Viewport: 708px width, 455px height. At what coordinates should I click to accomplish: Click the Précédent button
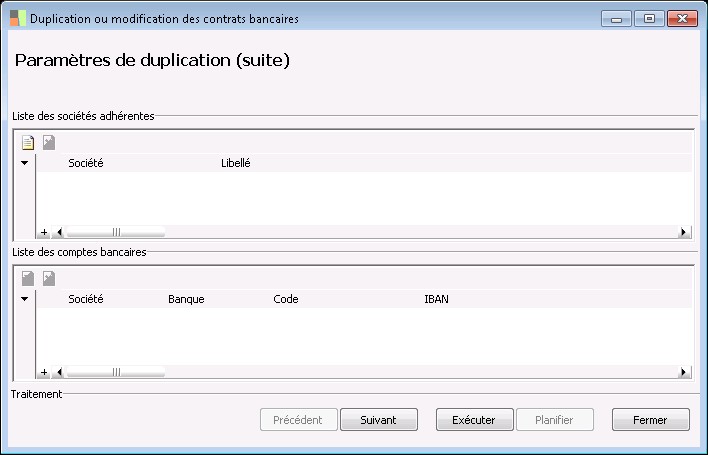[x=299, y=420]
